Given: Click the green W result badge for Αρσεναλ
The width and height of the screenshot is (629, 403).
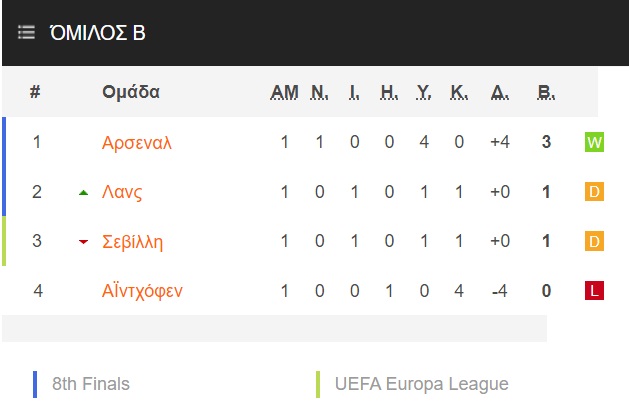Looking at the screenshot, I should [594, 142].
